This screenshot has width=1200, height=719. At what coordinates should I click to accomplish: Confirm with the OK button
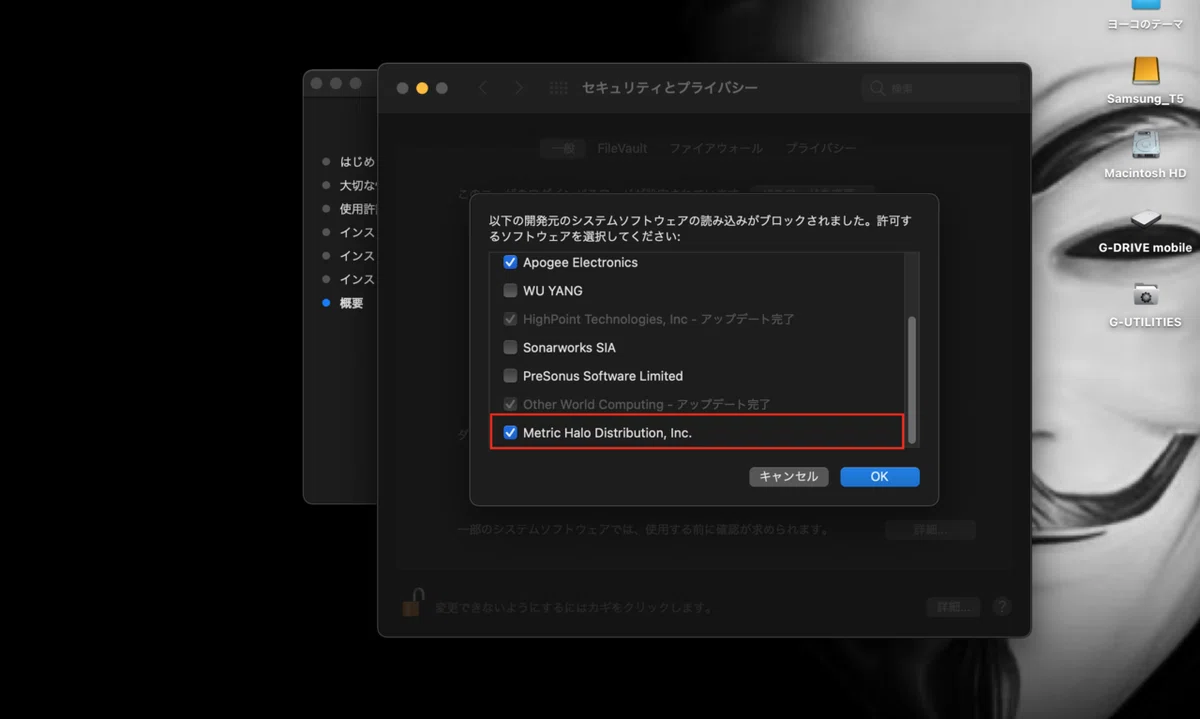(x=879, y=477)
